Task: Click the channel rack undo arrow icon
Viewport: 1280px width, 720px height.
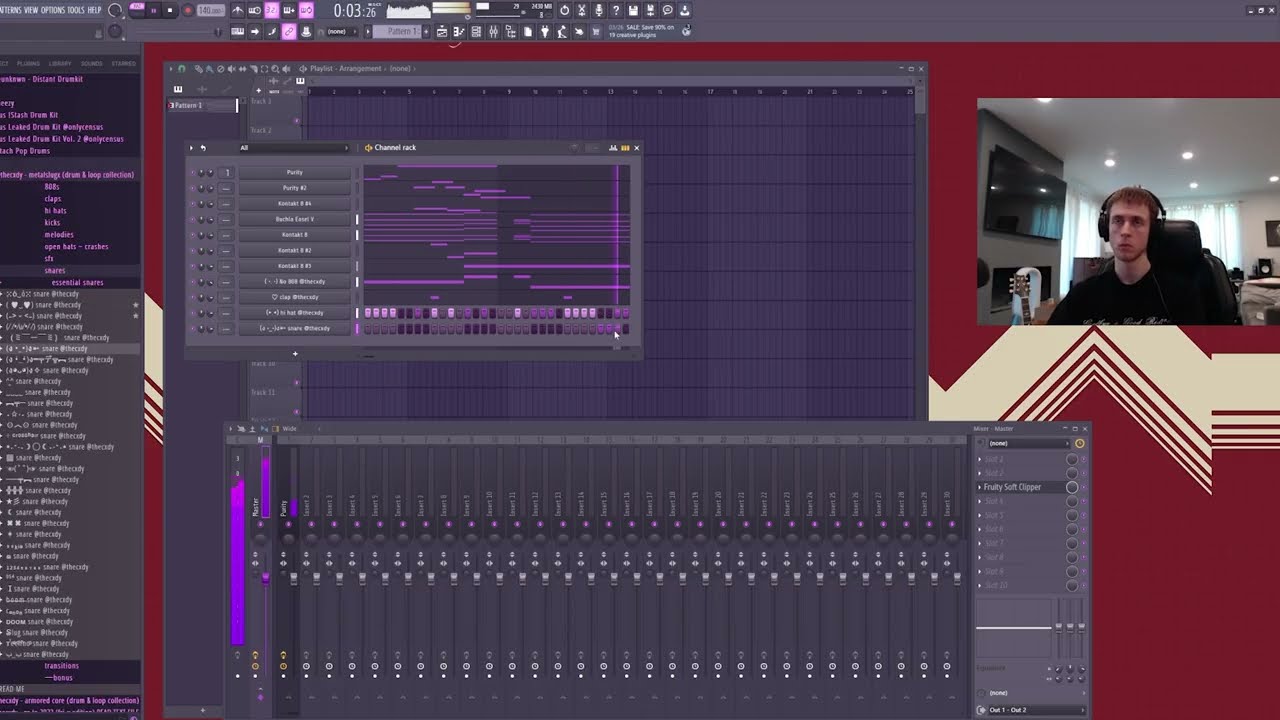Action: (203, 148)
